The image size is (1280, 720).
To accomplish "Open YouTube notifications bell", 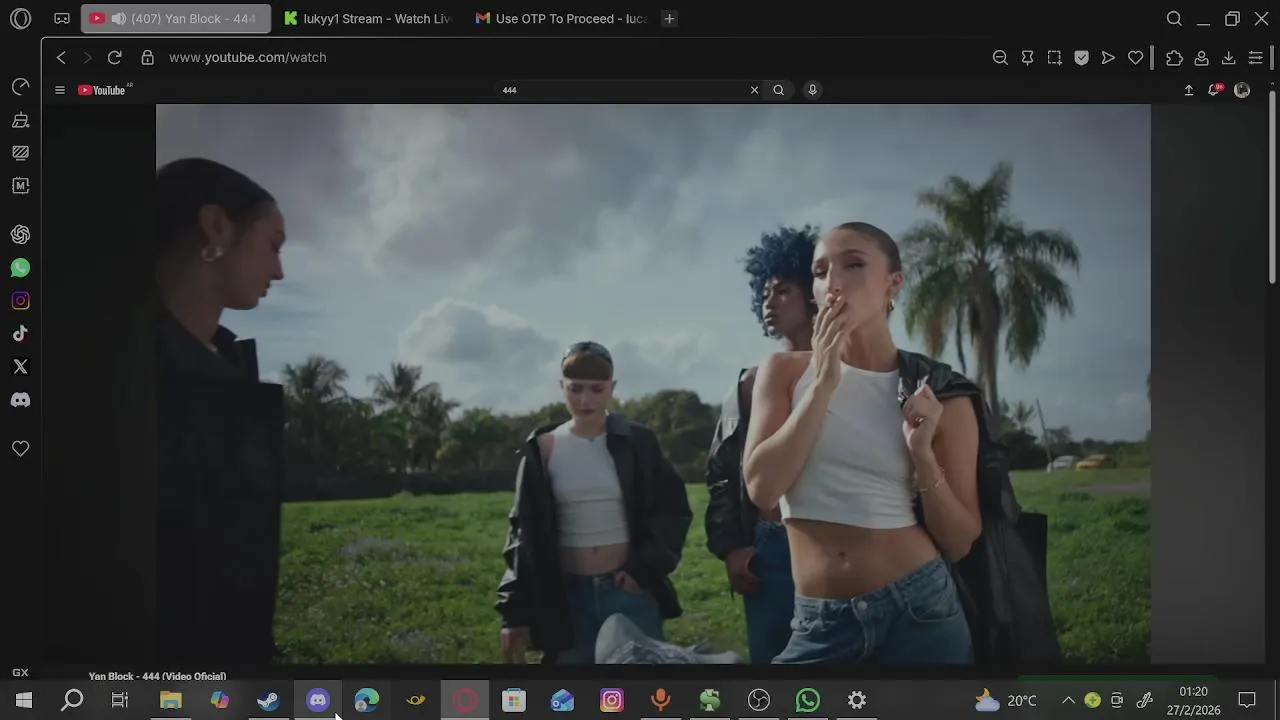I will pyautogui.click(x=1215, y=90).
